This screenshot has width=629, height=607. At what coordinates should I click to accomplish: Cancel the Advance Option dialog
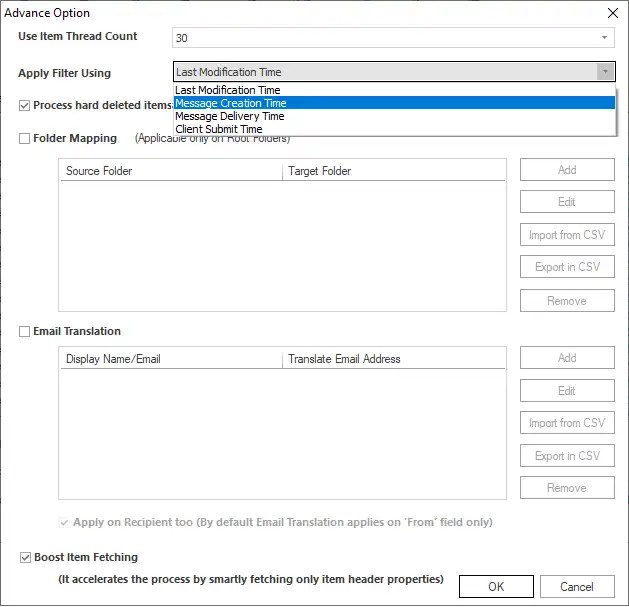(577, 587)
